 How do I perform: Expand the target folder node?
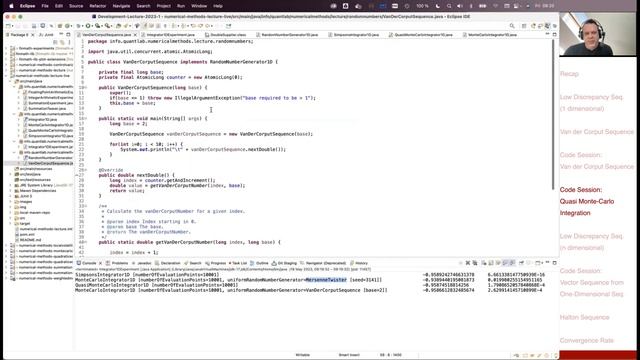tap(11, 224)
